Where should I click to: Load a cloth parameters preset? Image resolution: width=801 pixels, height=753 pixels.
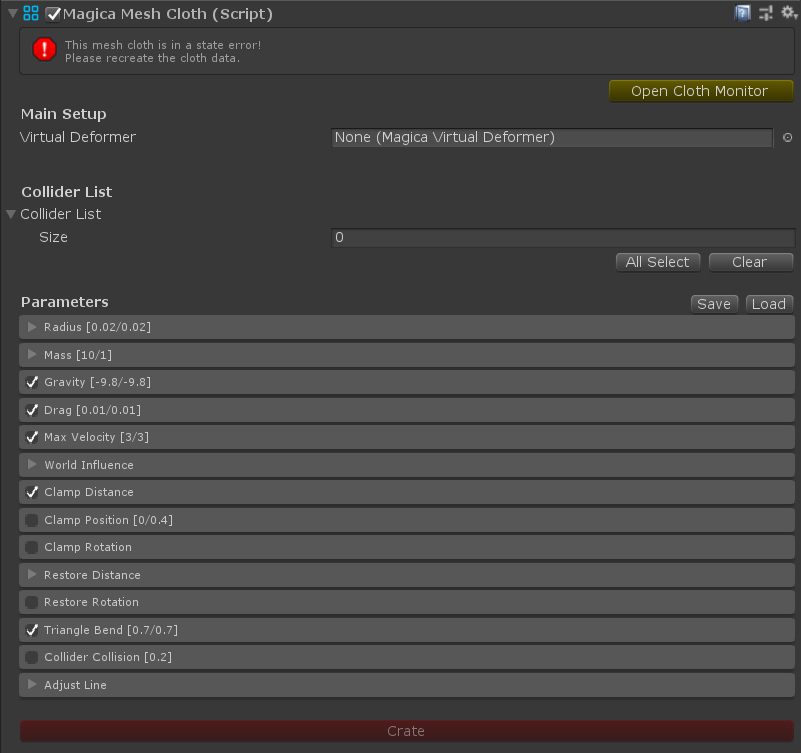click(769, 304)
